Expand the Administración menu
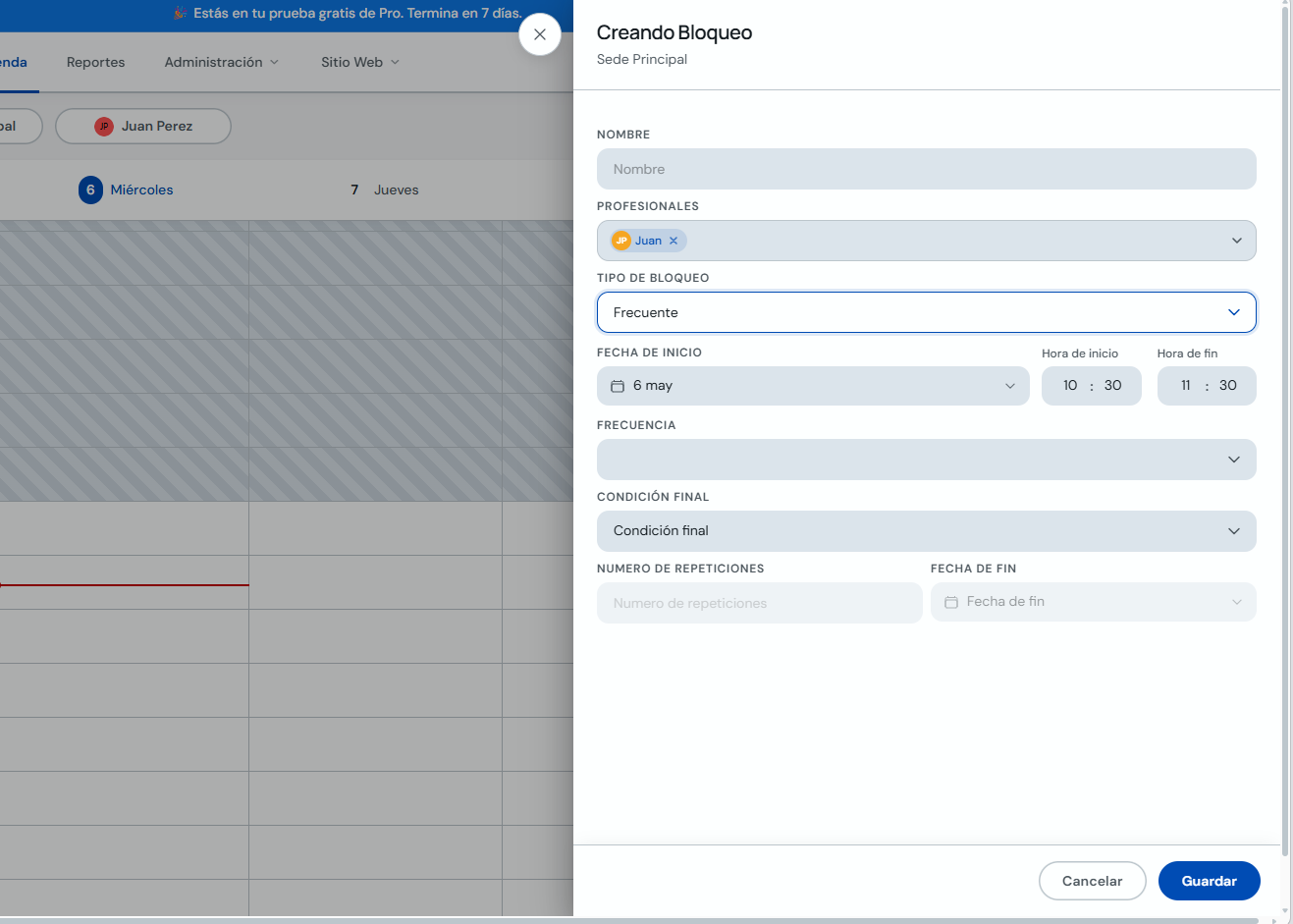Screen dimensions: 1293x924 pyautogui.click(x=222, y=62)
